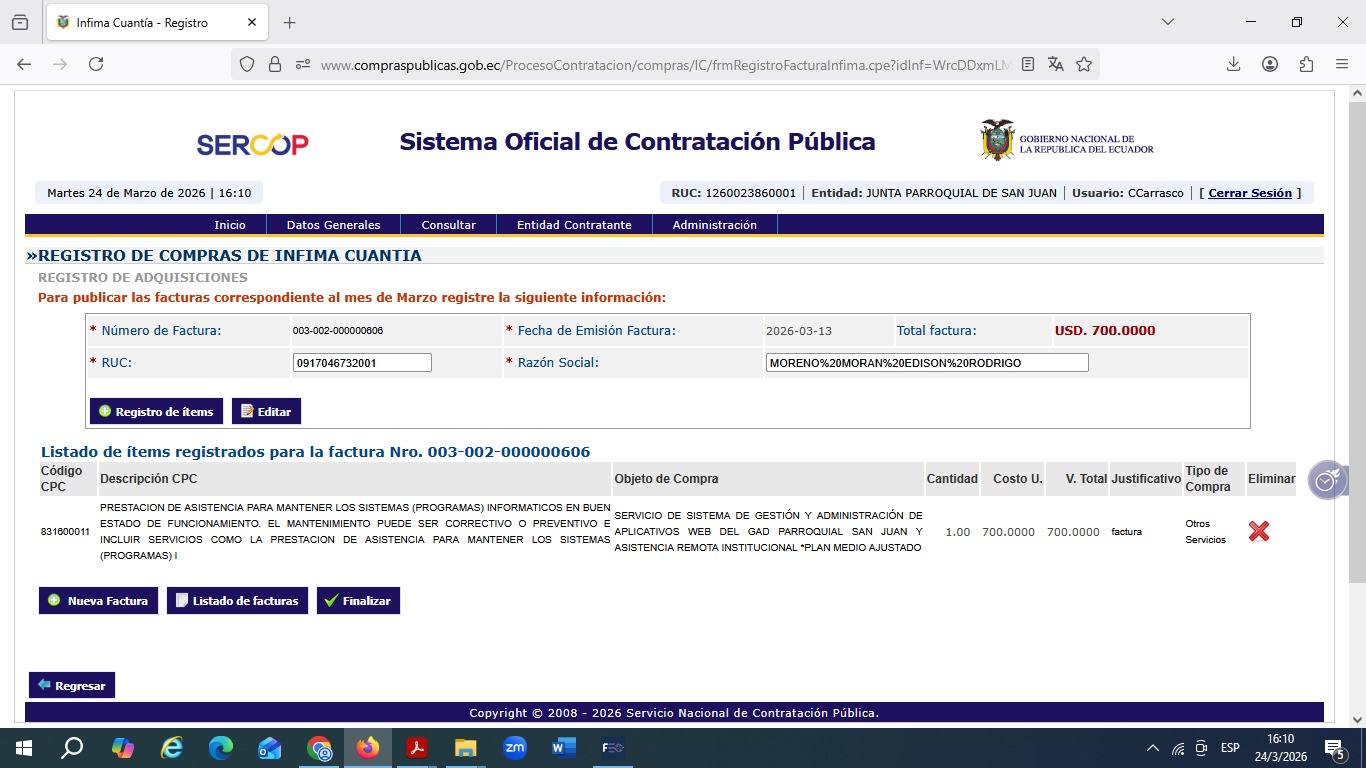Click the floating timer widget on right edge

1326,481
